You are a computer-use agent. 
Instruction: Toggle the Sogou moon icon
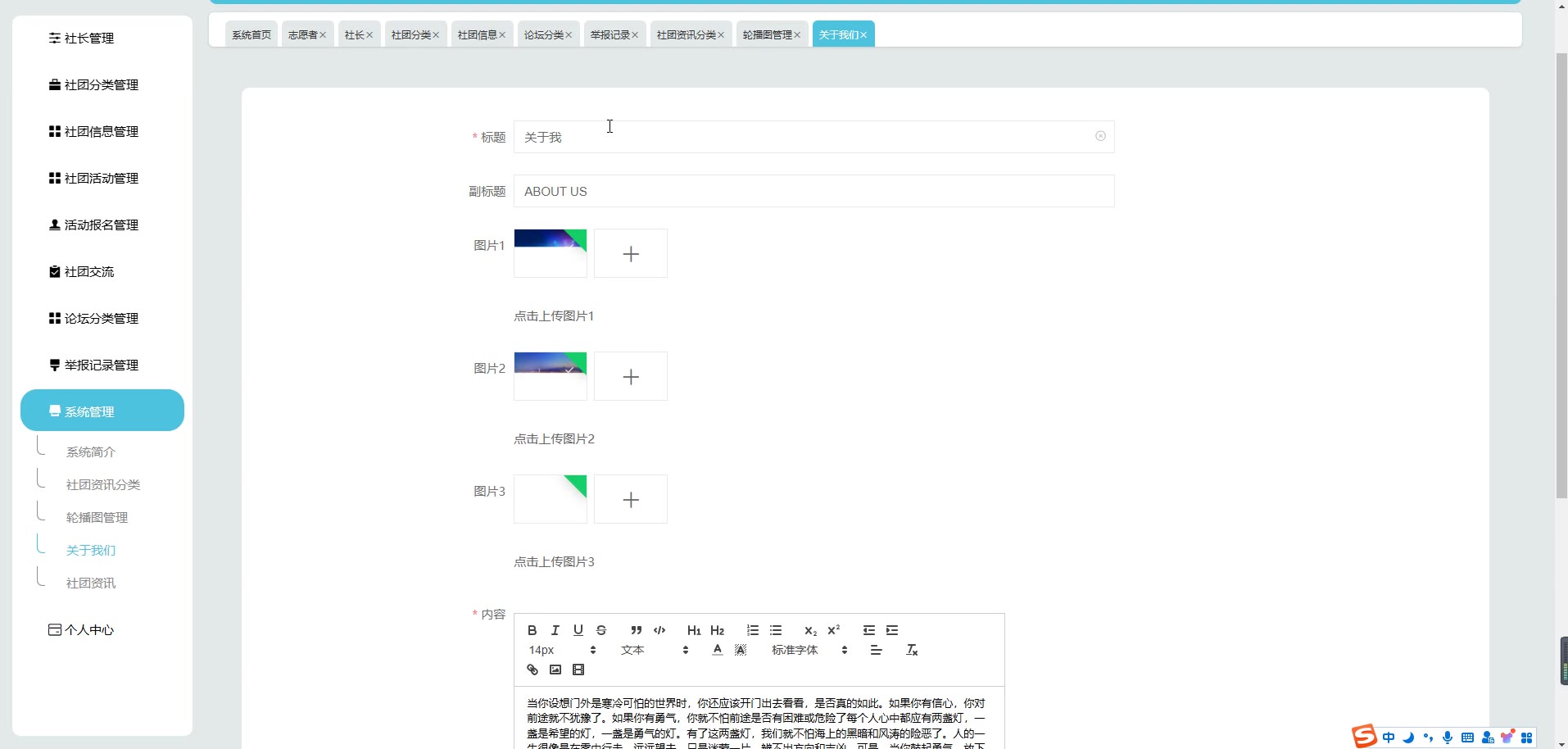1408,738
